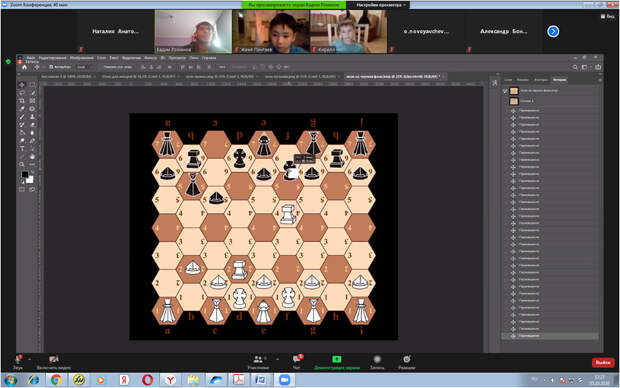Click the Photoshop Home icon
Screen dimensions: 620x388
25,67
